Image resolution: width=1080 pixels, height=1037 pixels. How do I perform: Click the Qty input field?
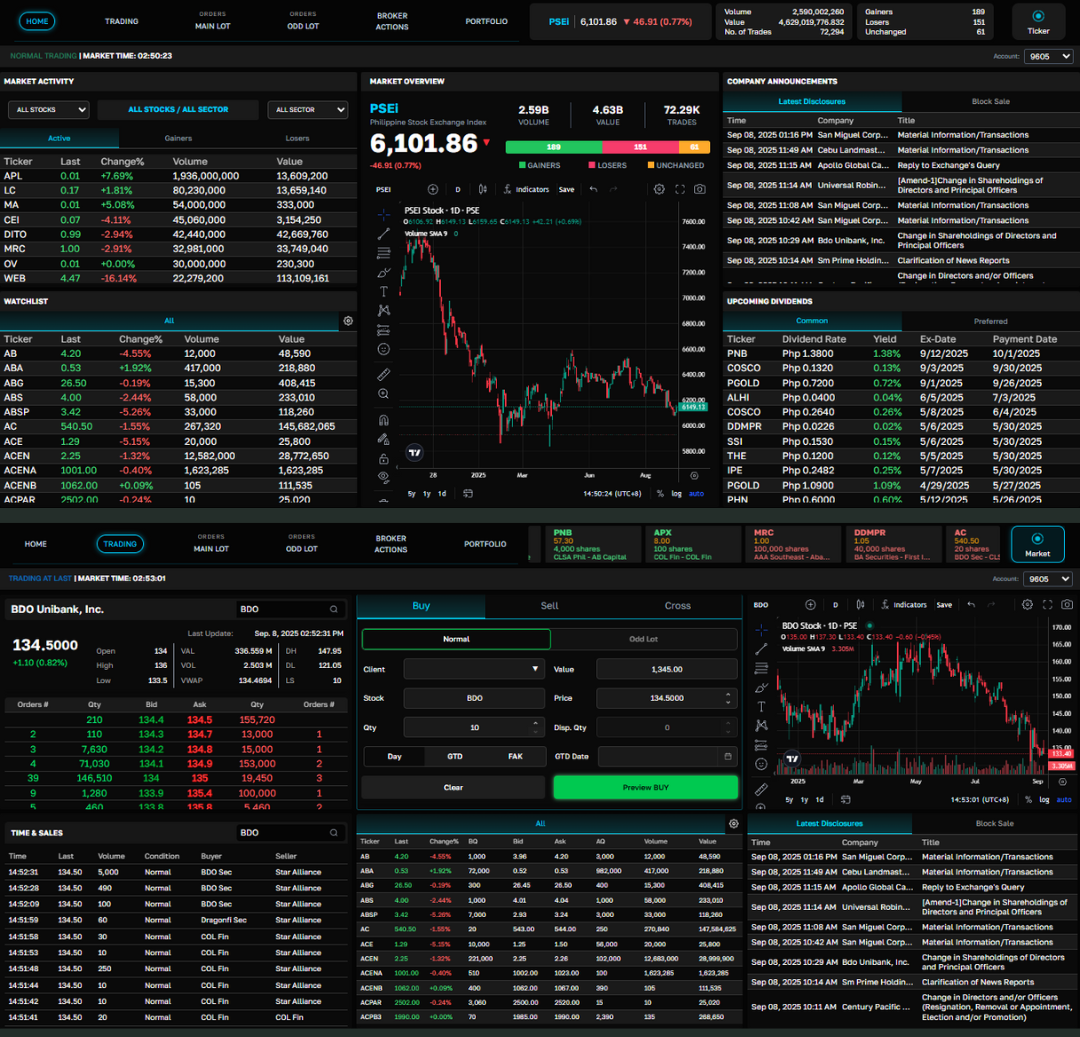[465, 728]
